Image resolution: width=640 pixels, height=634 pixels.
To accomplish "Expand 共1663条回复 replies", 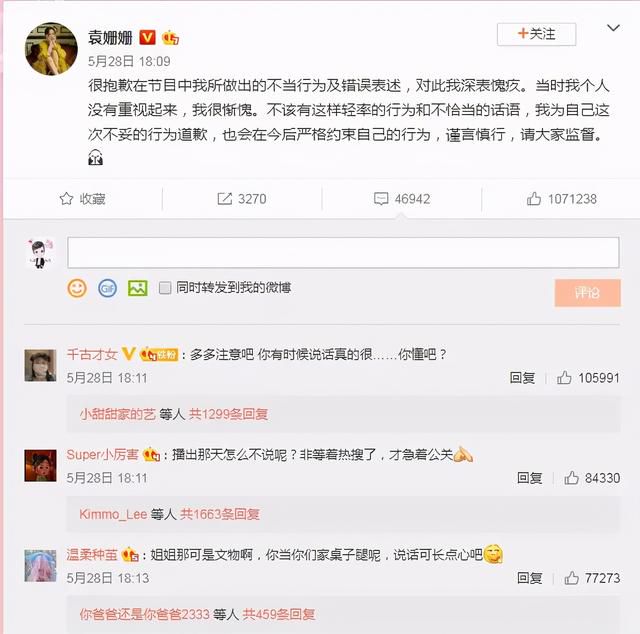I will point(220,514).
